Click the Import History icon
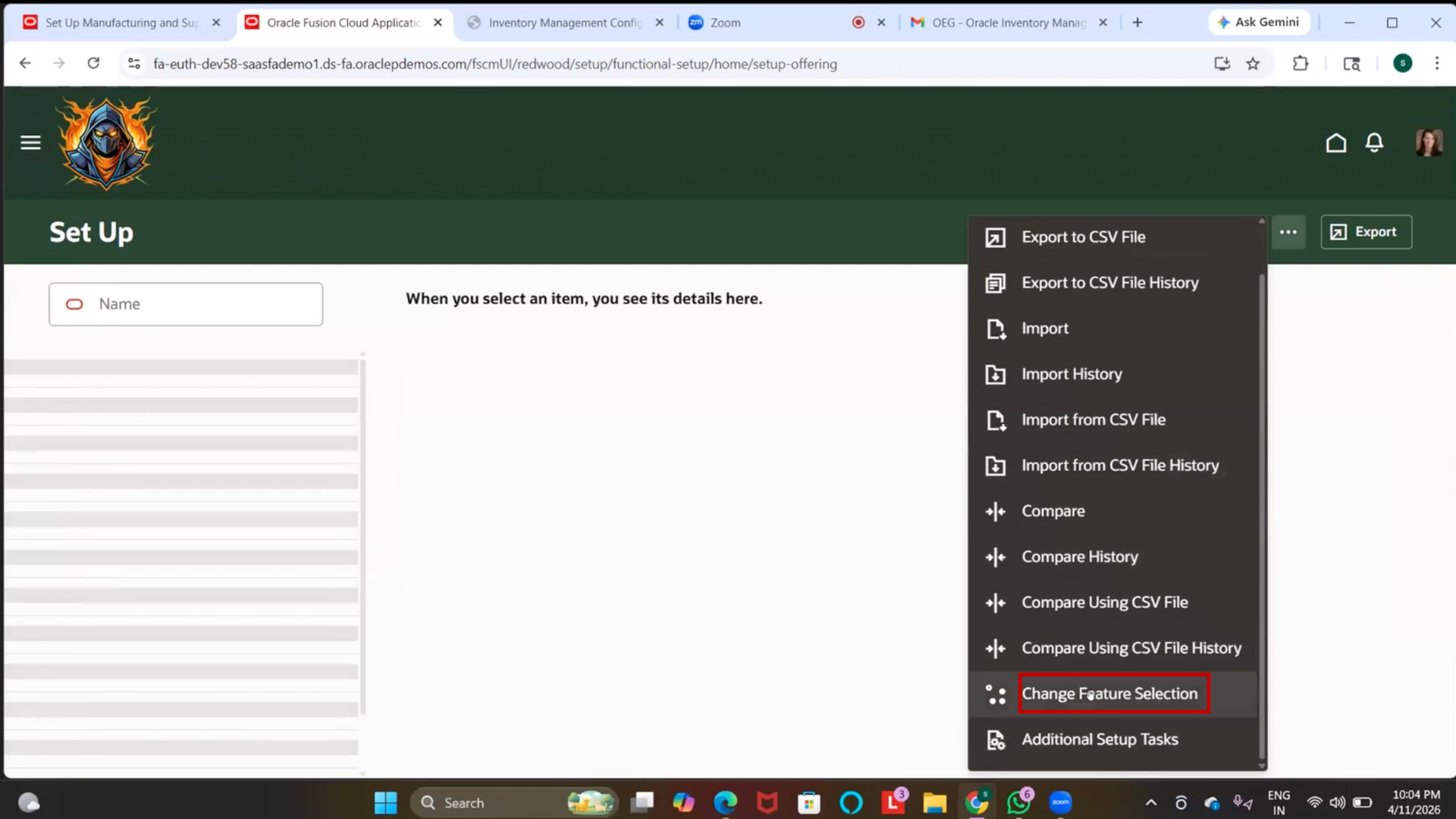1456x819 pixels. click(x=995, y=375)
